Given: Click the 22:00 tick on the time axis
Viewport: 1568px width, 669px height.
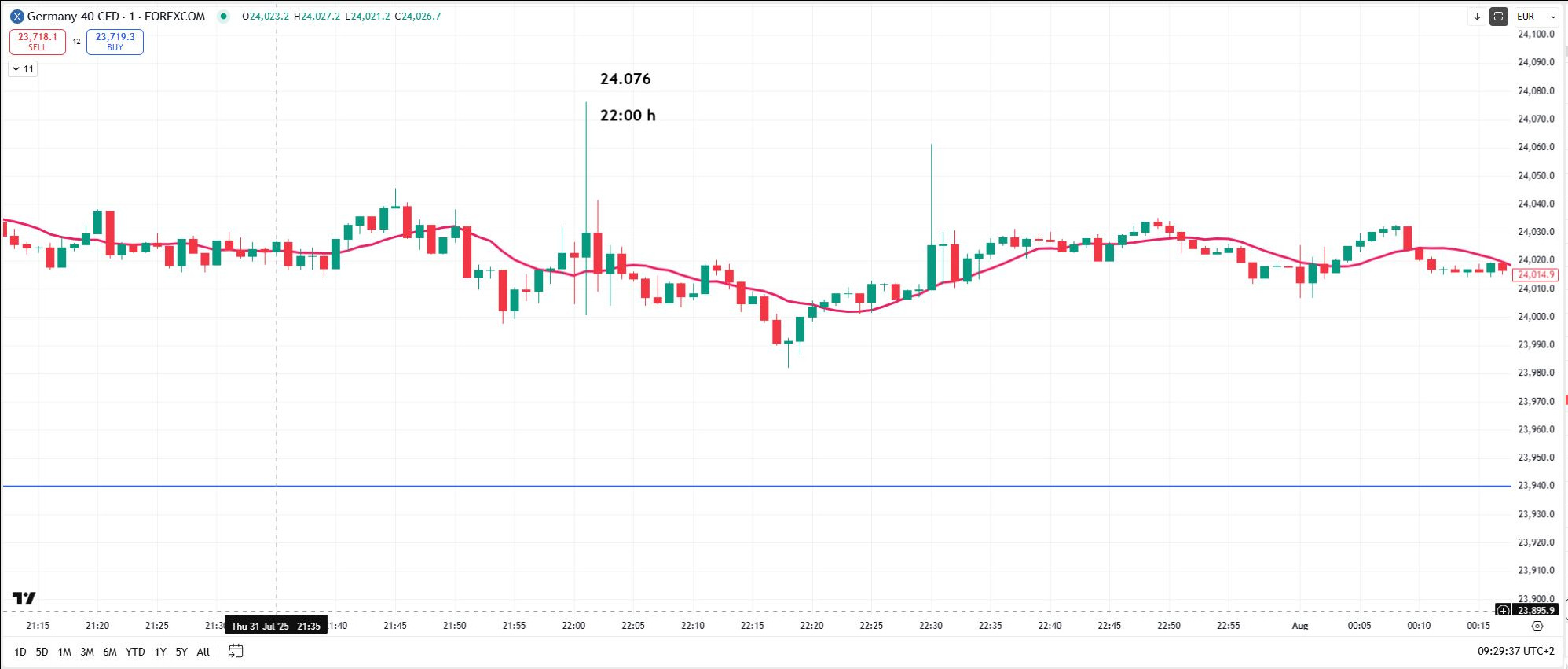Looking at the screenshot, I should click(573, 626).
